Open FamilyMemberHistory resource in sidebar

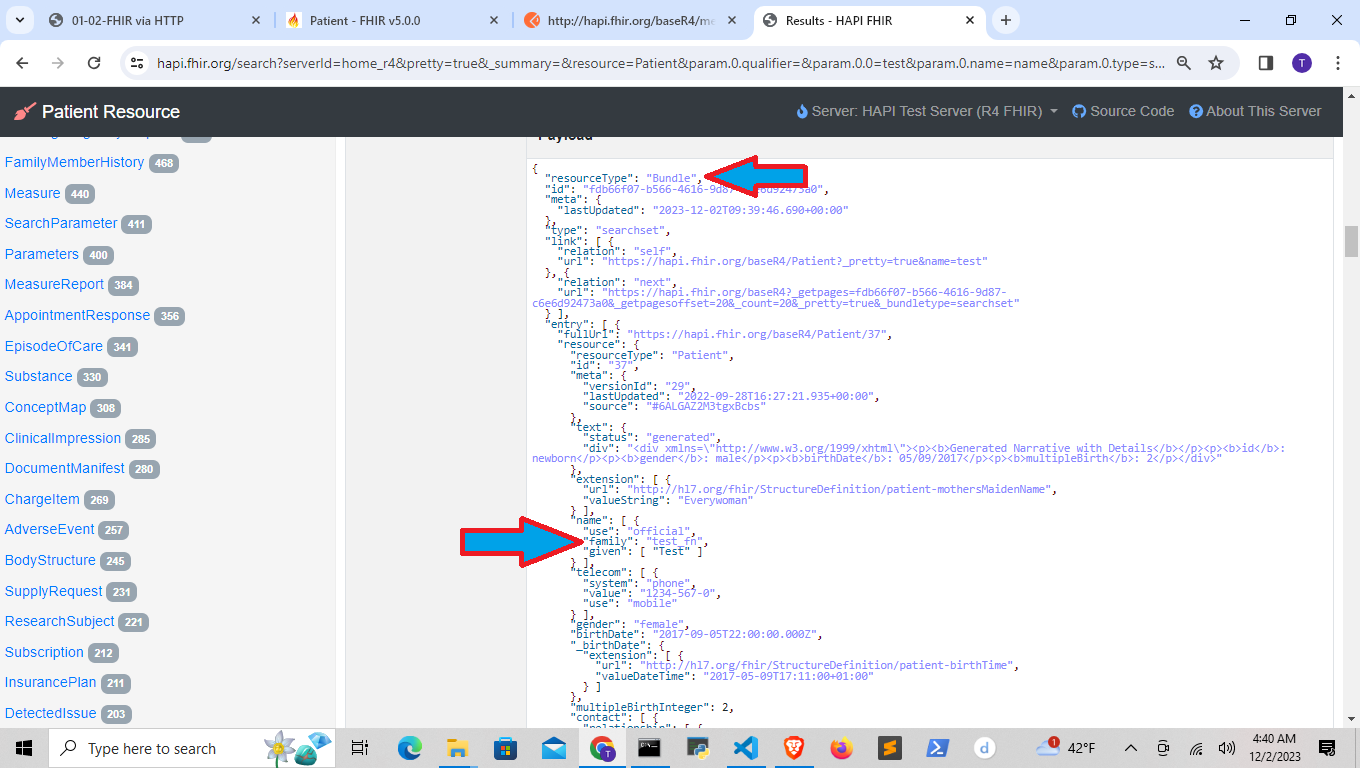pyautogui.click(x=74, y=162)
